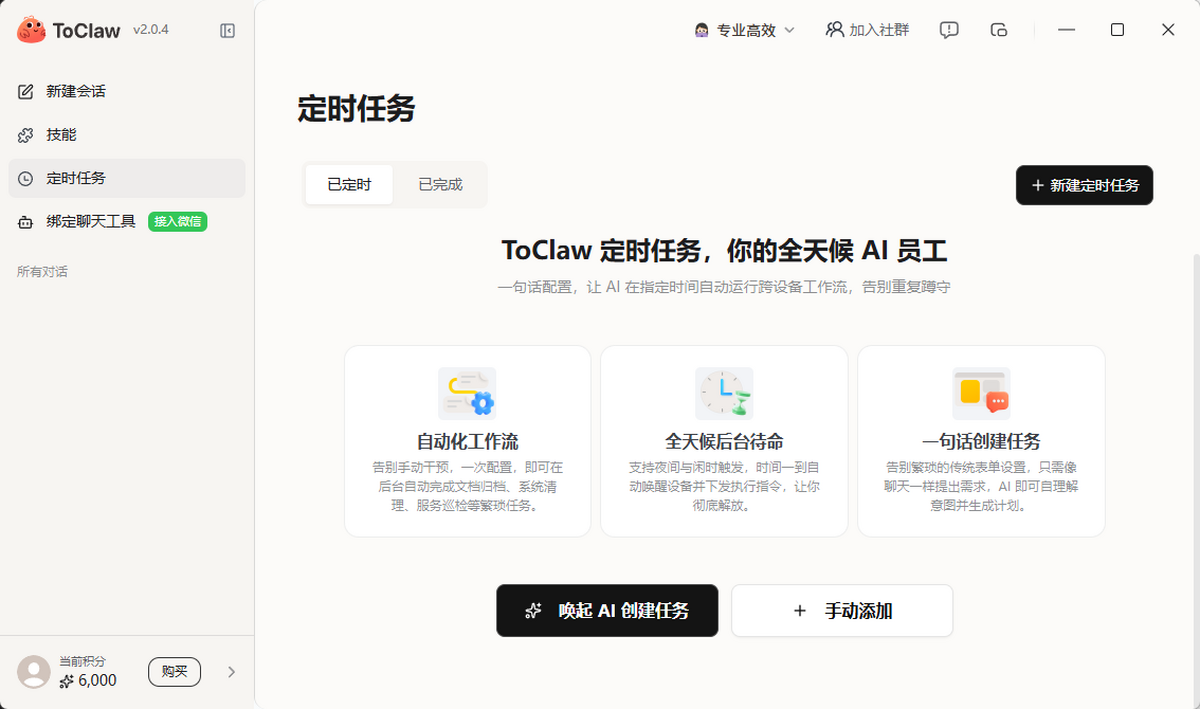1200x709 pixels.
Task: Click the floating window icon in titlebar
Action: 998,30
